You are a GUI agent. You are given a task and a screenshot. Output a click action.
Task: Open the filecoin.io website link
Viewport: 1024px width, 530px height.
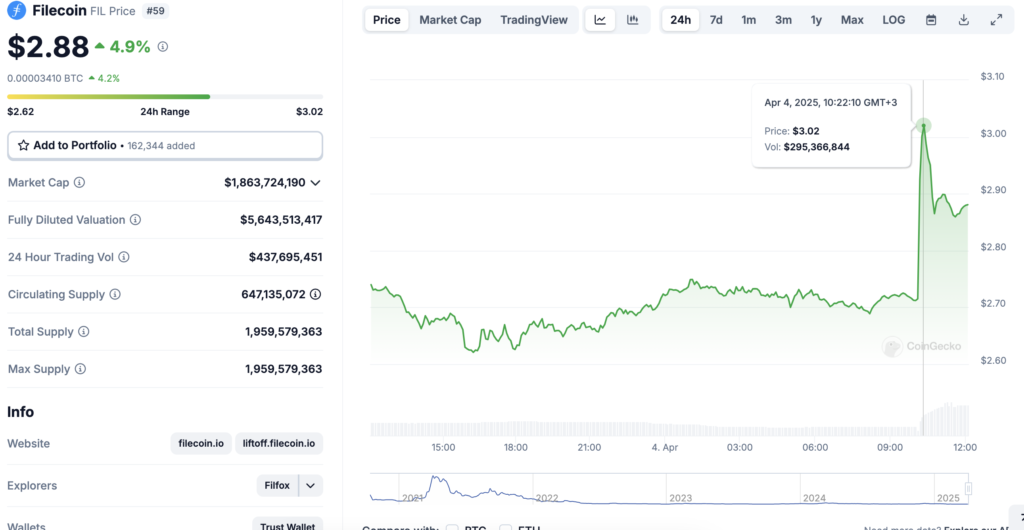point(201,444)
